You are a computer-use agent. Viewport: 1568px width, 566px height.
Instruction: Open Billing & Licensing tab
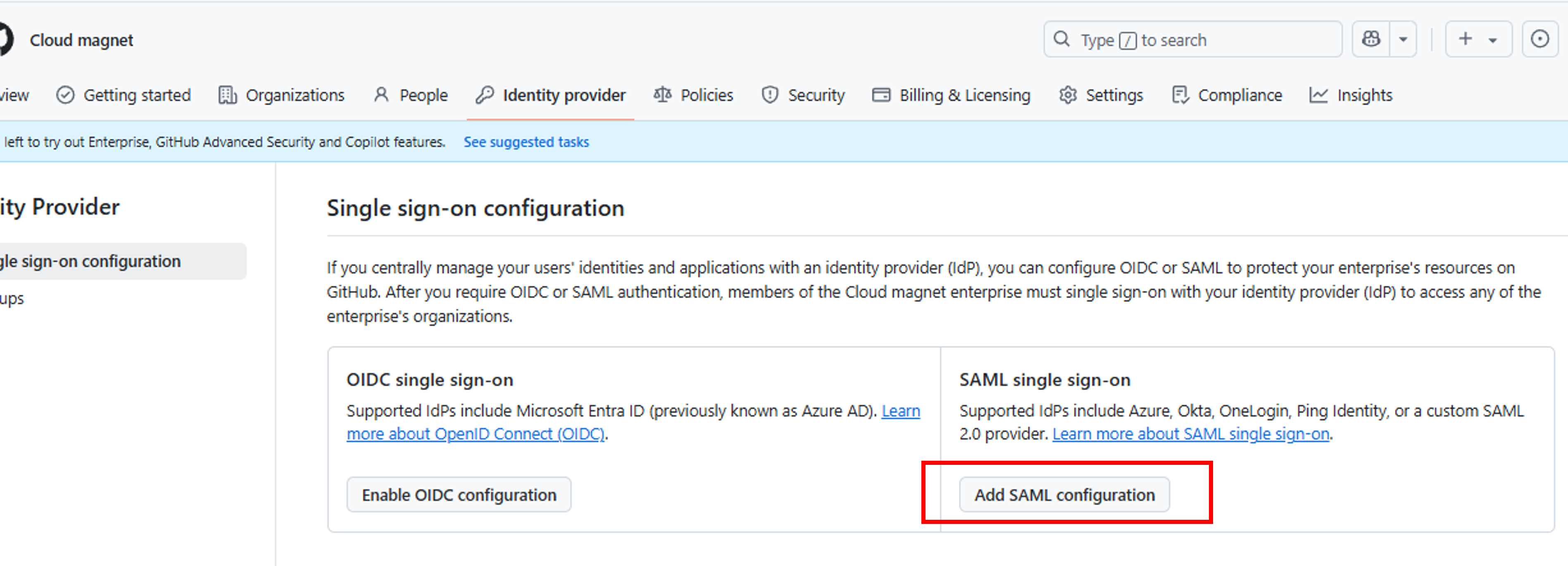click(952, 95)
